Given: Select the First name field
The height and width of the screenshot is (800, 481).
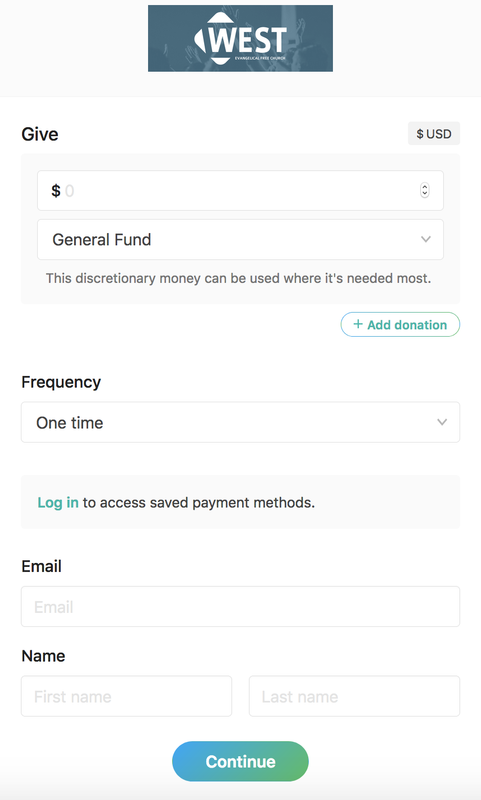Looking at the screenshot, I should tap(126, 696).
